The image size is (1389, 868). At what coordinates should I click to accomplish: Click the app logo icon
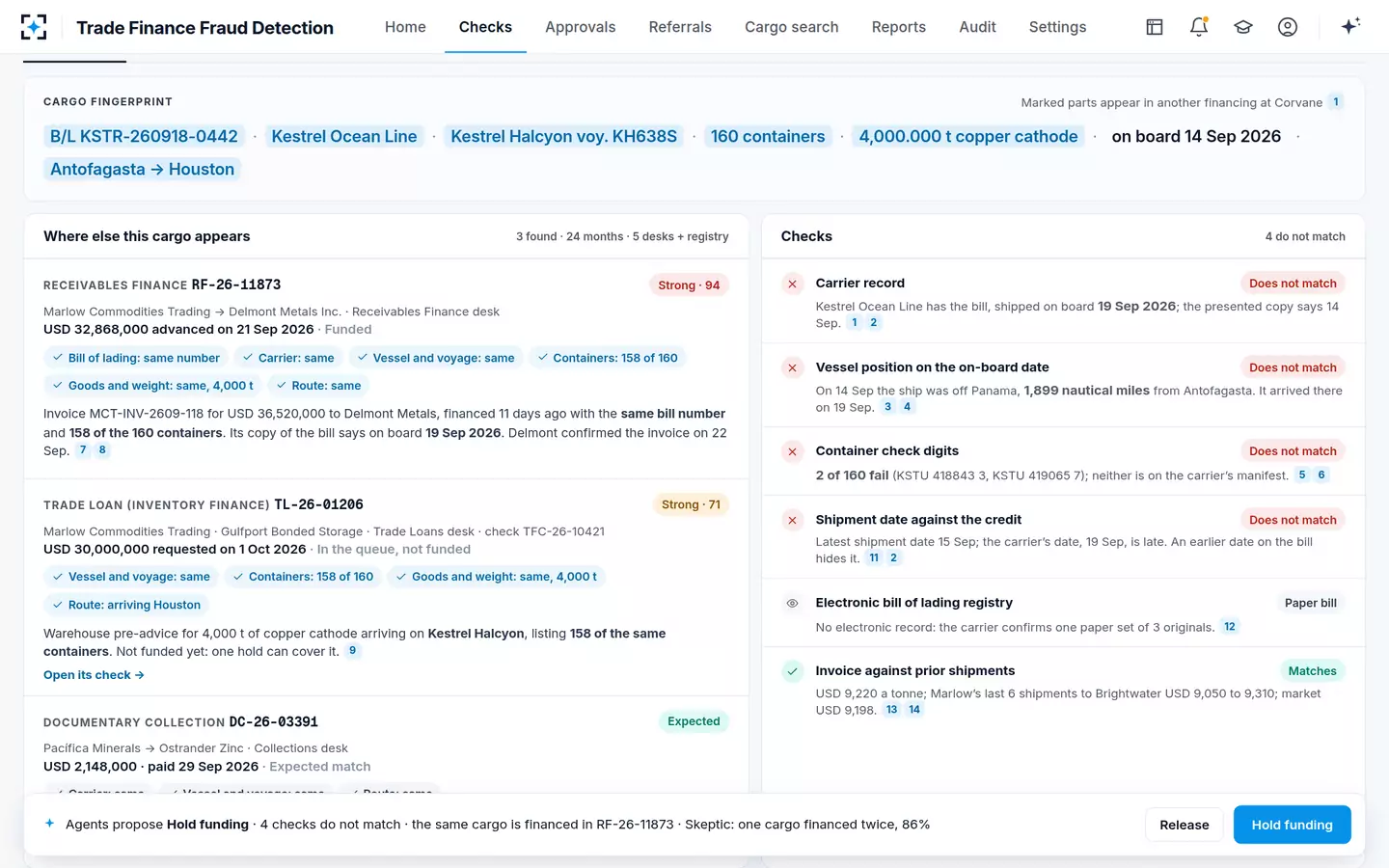[x=34, y=27]
